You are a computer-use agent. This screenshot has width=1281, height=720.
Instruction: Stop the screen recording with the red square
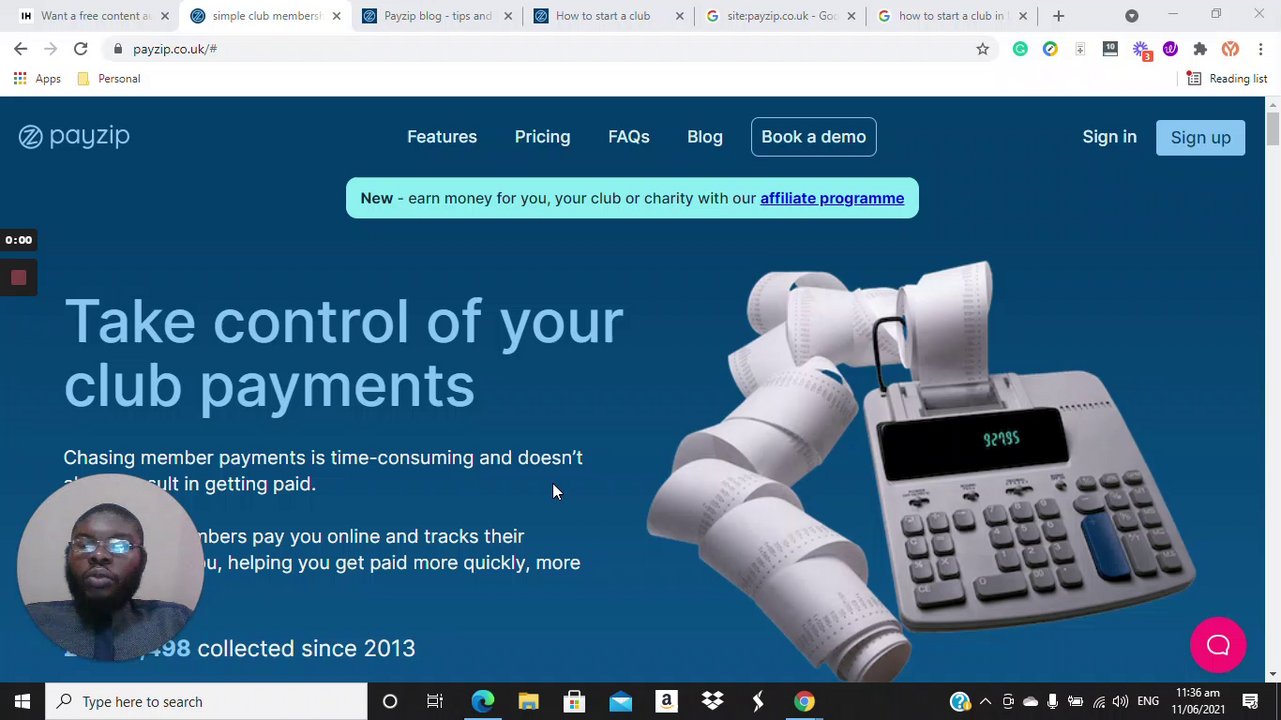click(18, 278)
